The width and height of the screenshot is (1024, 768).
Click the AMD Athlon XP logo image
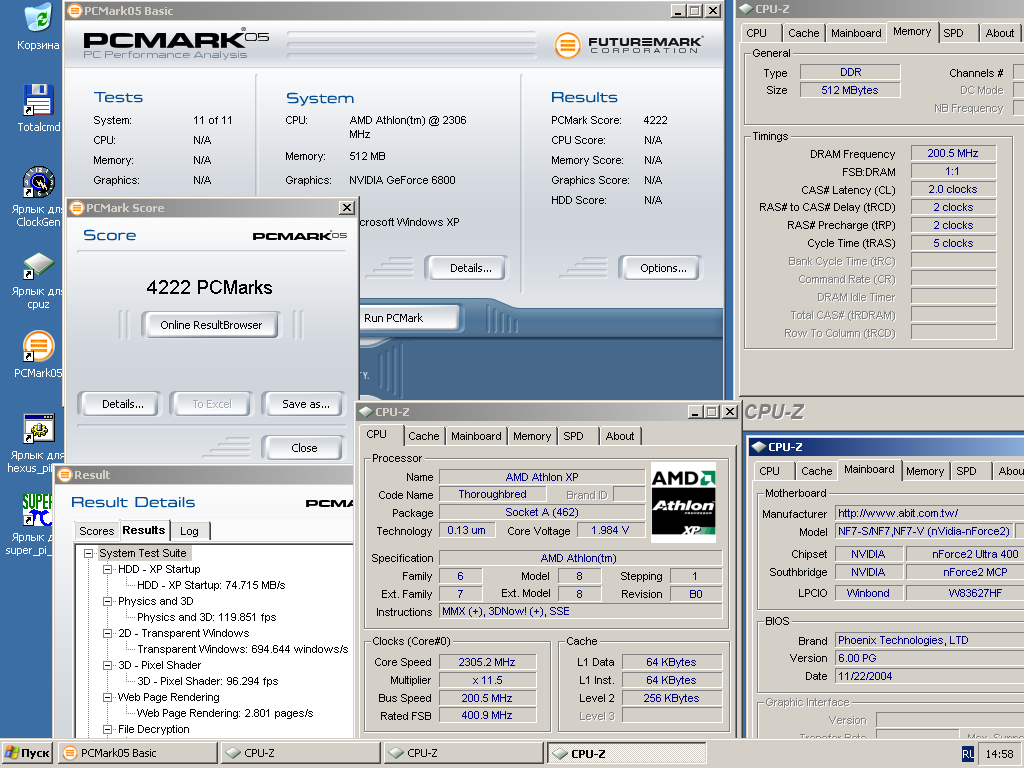[x=683, y=502]
